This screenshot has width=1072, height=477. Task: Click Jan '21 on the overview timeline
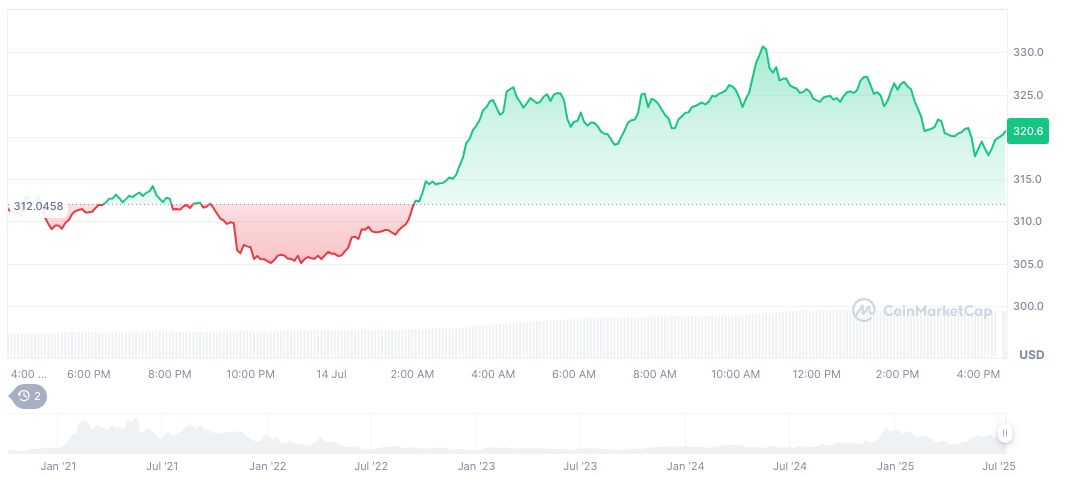tap(59, 466)
